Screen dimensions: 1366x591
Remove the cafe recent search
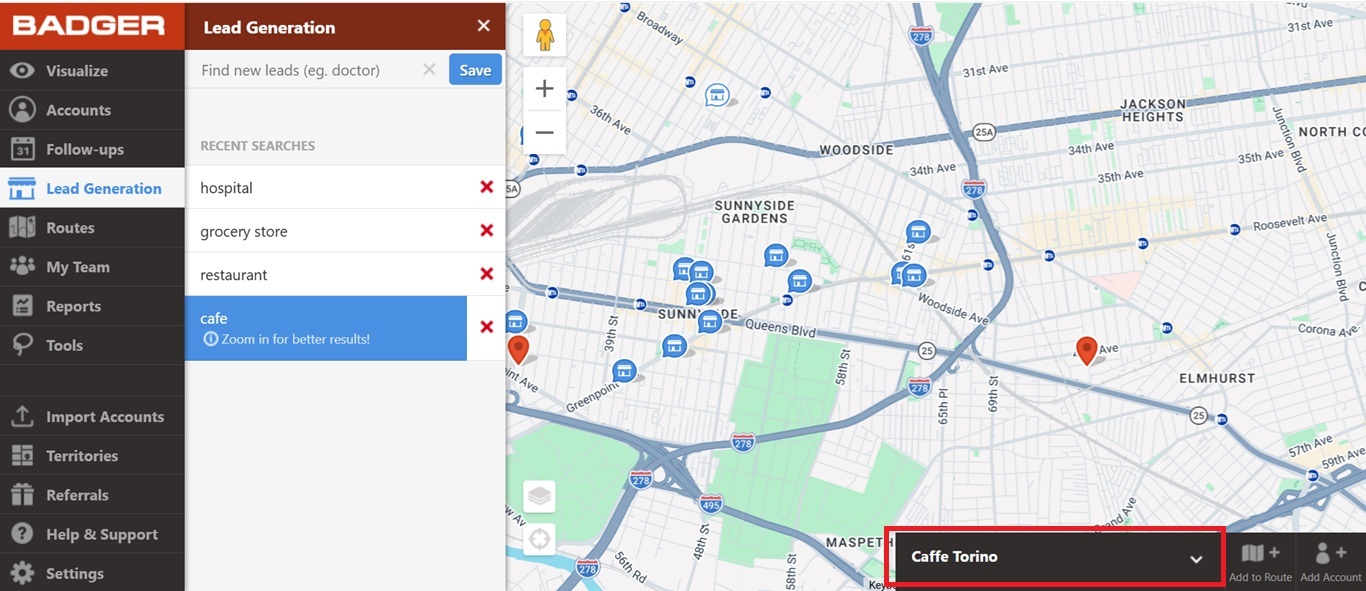(x=487, y=327)
